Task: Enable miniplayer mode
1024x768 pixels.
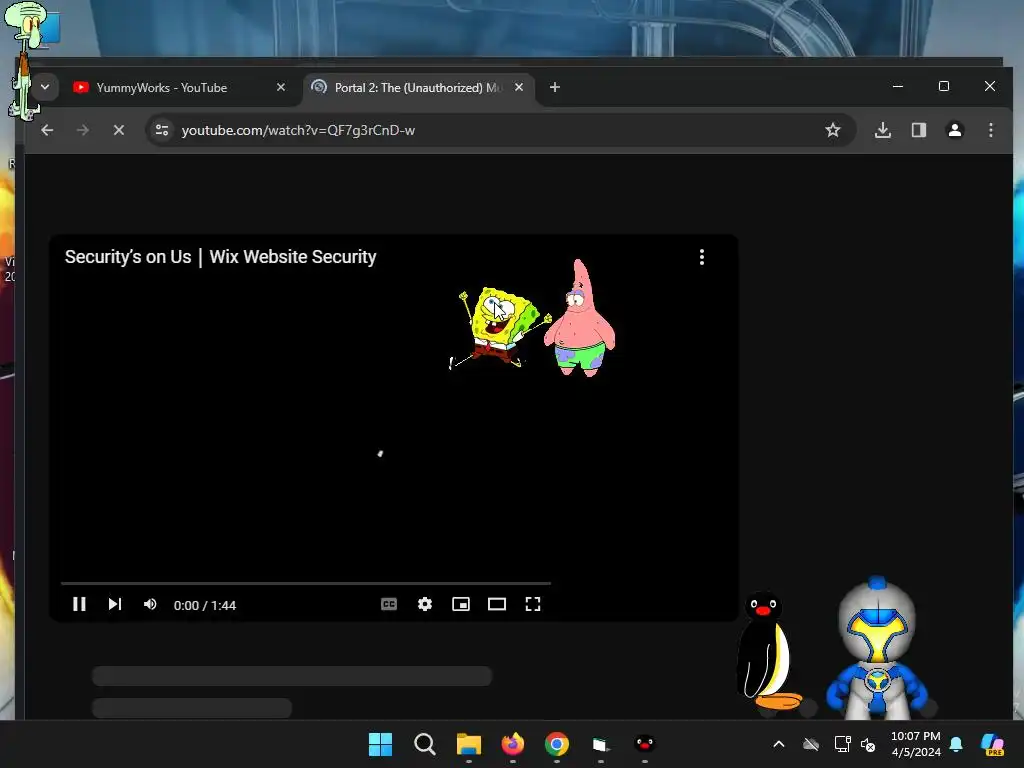Action: [461, 604]
